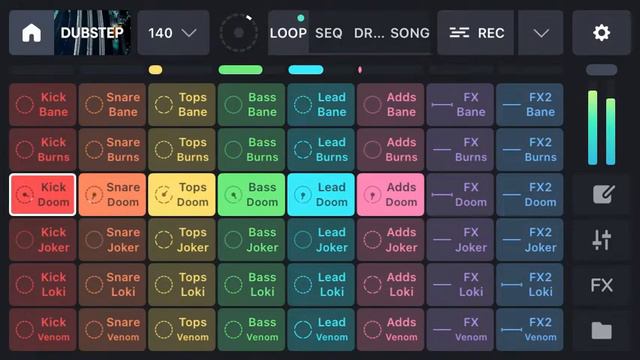Screen dimensions: 640x360
Task: Click the green Bass column level indicator
Action: pyautogui.click(x=240, y=70)
